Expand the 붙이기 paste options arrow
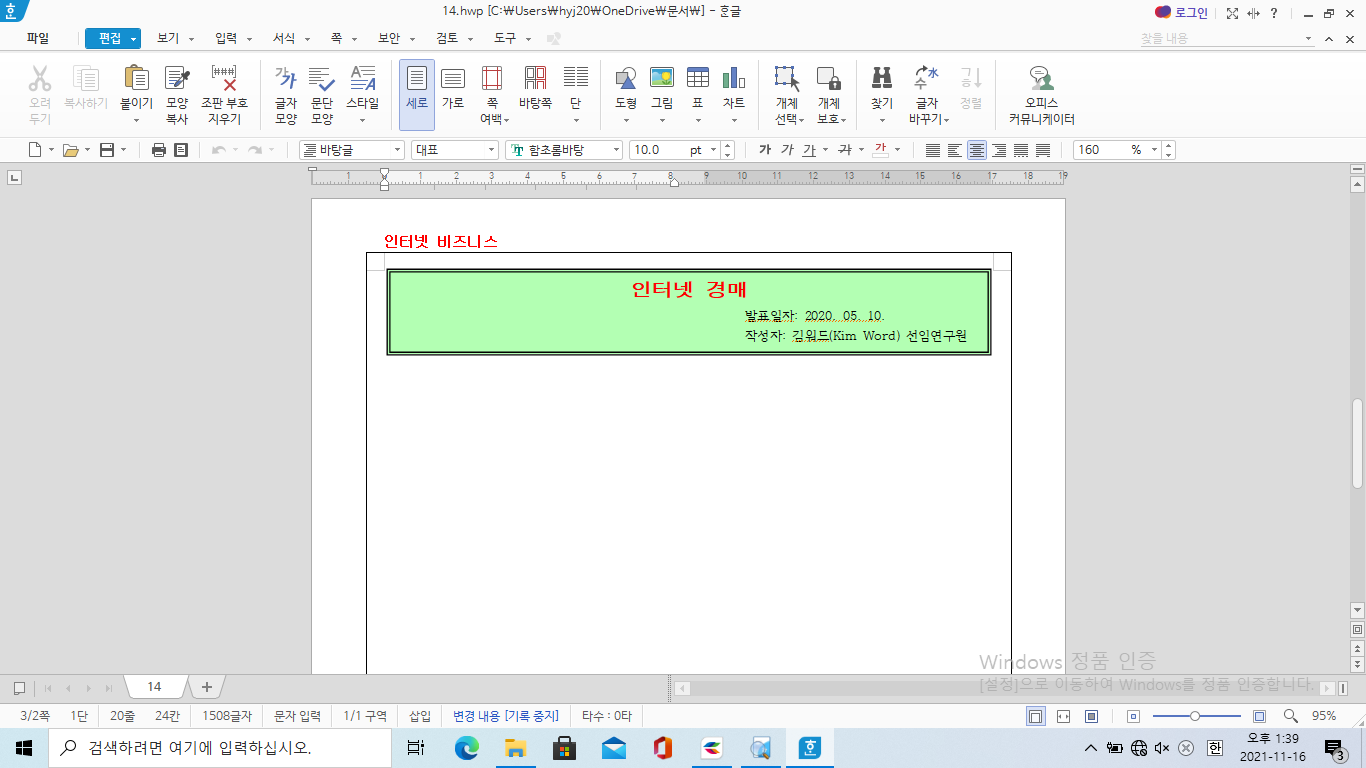Image resolution: width=1366 pixels, height=768 pixels. click(x=136, y=121)
